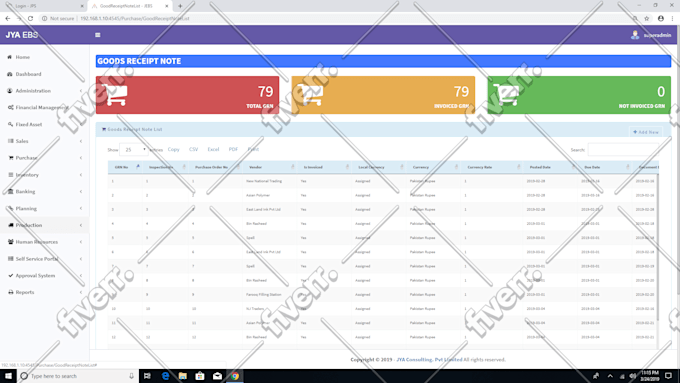Open Mail app from taskbar
The width and height of the screenshot is (680, 383).
pos(217,376)
